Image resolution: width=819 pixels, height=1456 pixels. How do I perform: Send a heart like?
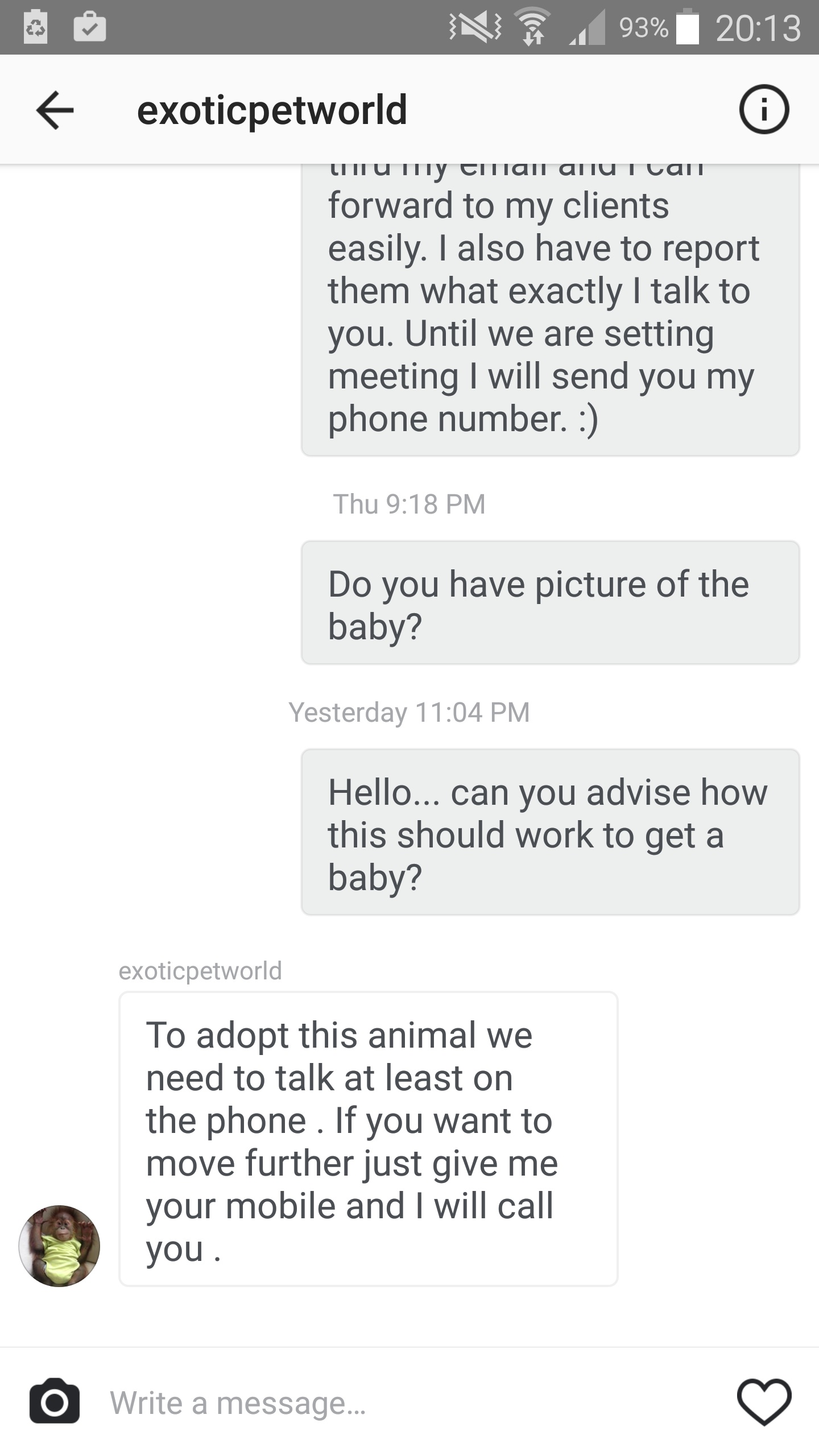click(764, 1401)
